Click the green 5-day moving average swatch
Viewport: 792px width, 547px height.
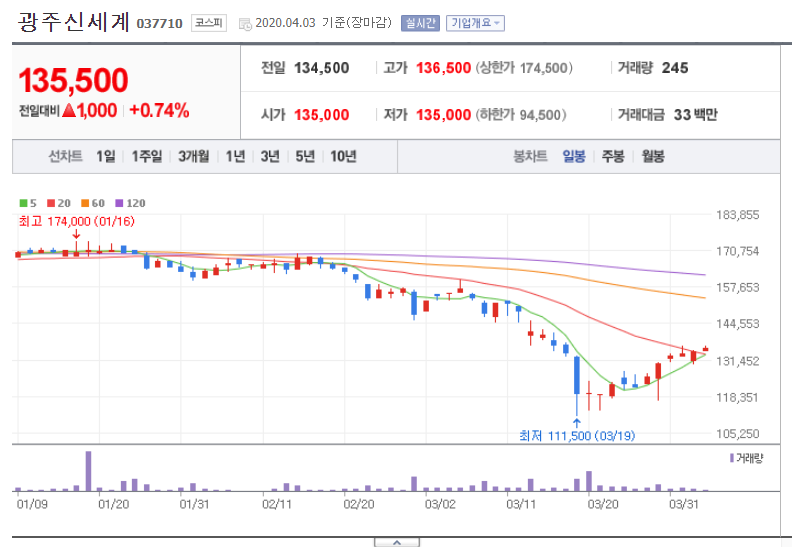(x=23, y=203)
